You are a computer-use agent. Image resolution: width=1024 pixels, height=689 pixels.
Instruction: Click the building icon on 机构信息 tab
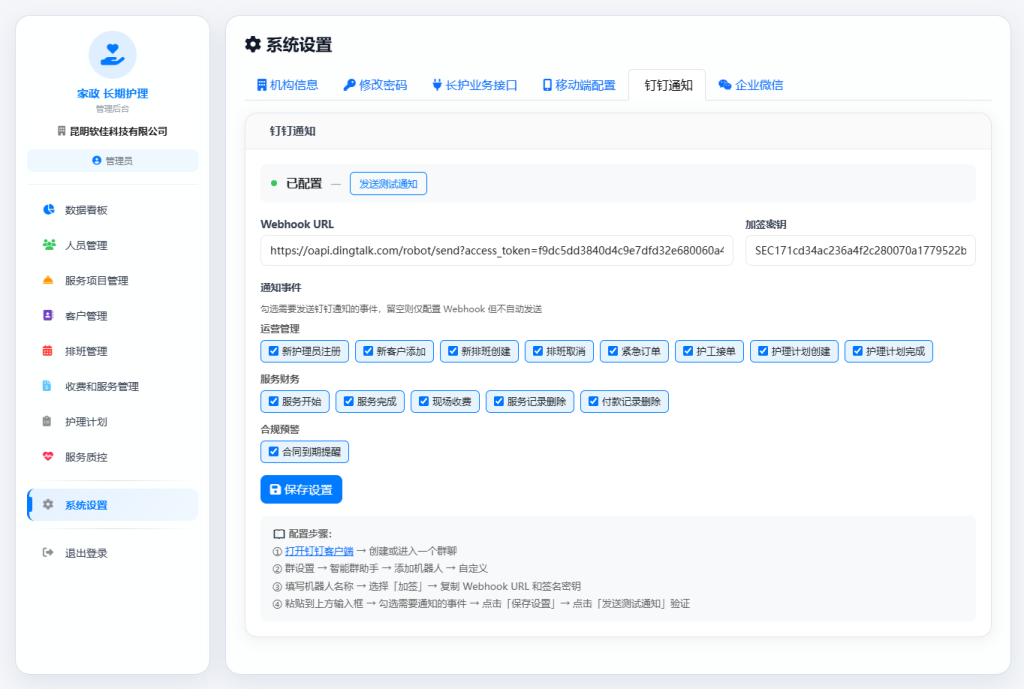point(262,85)
